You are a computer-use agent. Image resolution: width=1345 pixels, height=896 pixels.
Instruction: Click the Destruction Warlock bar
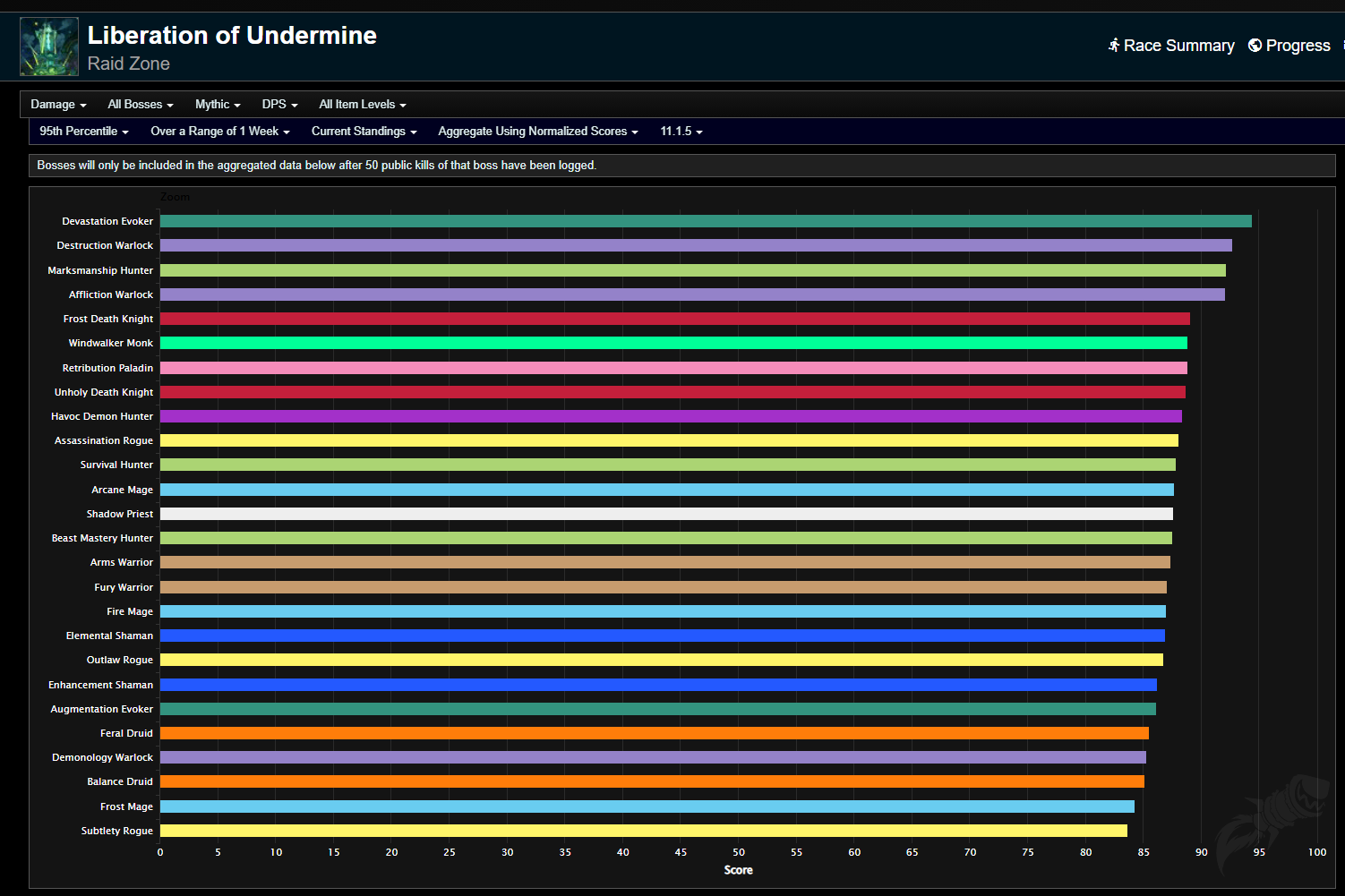coord(696,245)
